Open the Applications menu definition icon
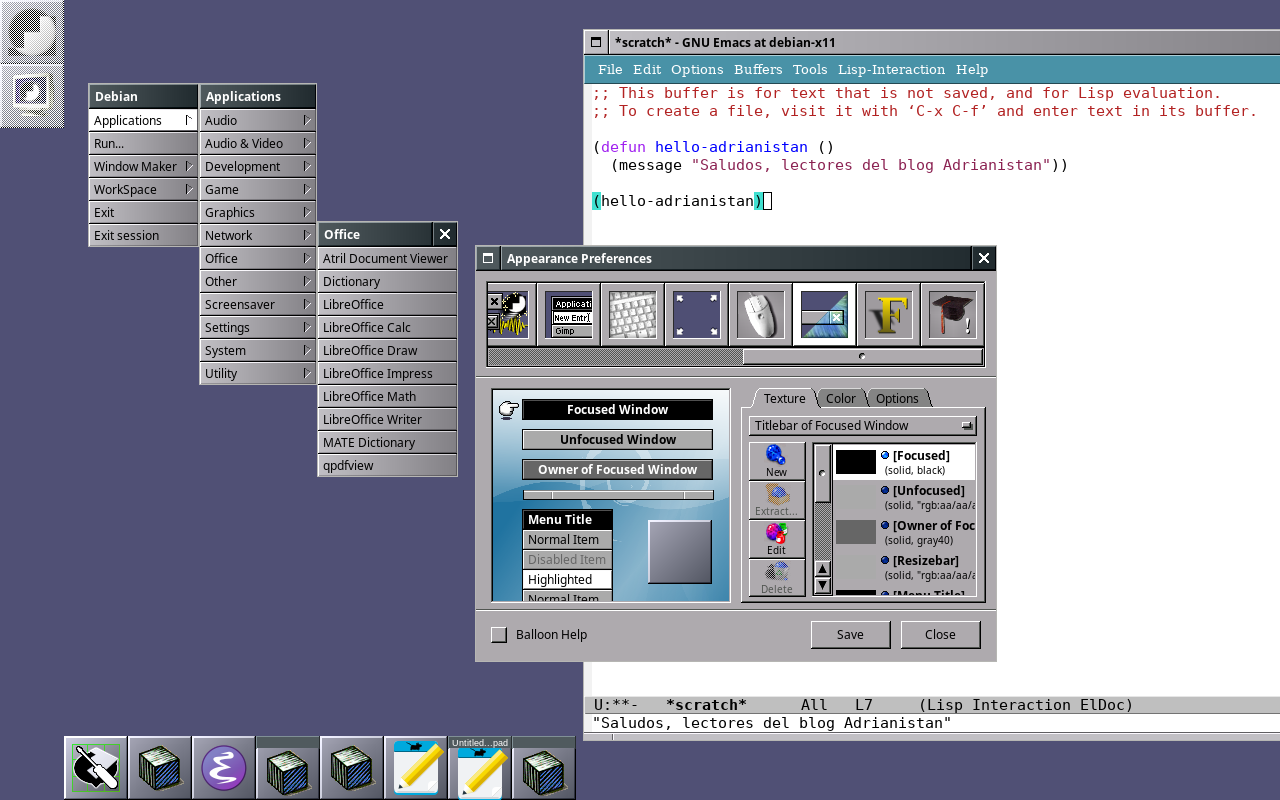The image size is (1280, 800). click(568, 315)
